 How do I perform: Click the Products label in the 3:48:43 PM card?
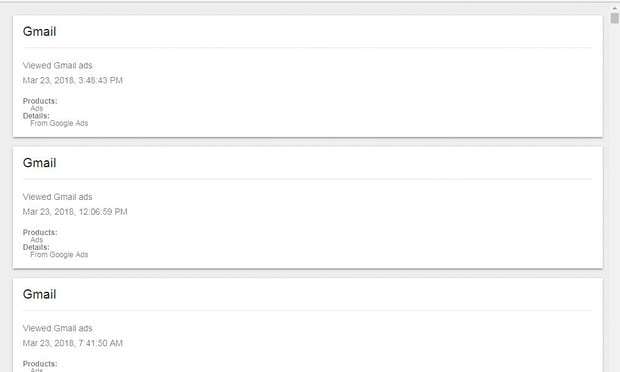pos(40,101)
